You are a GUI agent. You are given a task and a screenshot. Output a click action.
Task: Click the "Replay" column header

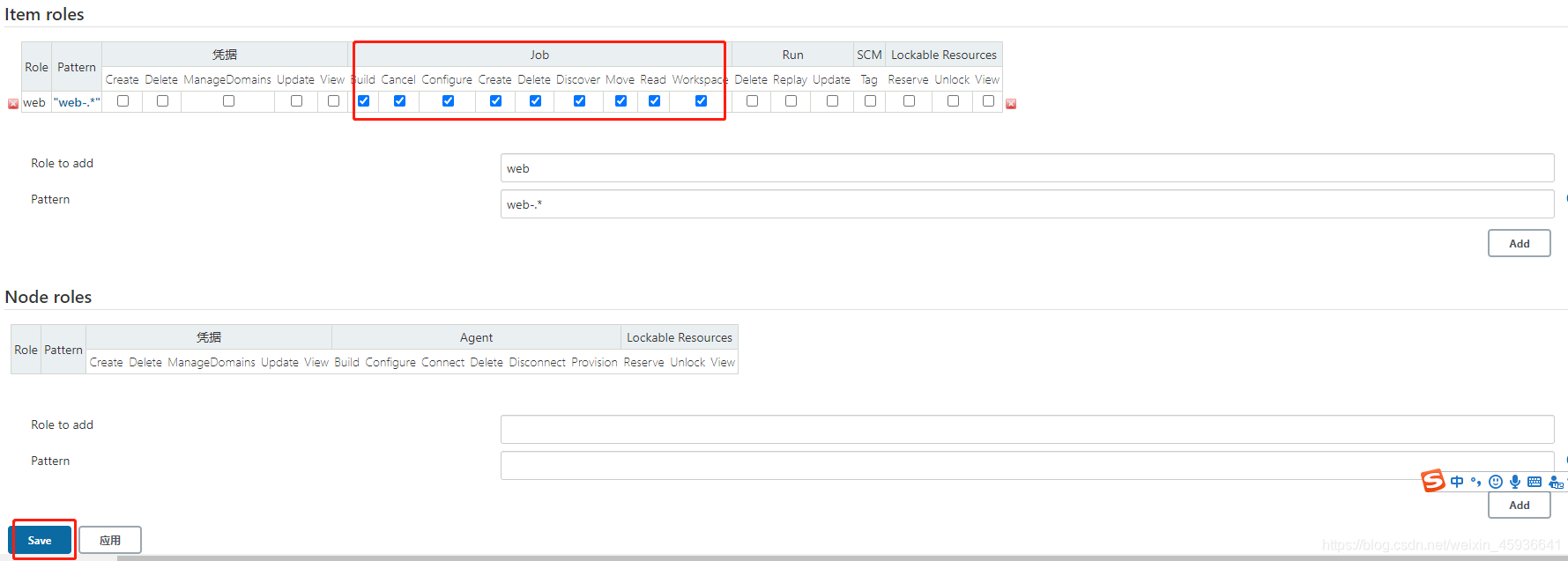pyautogui.click(x=790, y=79)
